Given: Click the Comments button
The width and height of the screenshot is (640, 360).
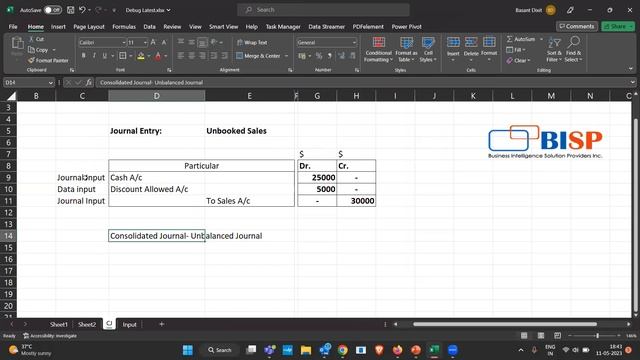Looking at the screenshot, I should [577, 26].
